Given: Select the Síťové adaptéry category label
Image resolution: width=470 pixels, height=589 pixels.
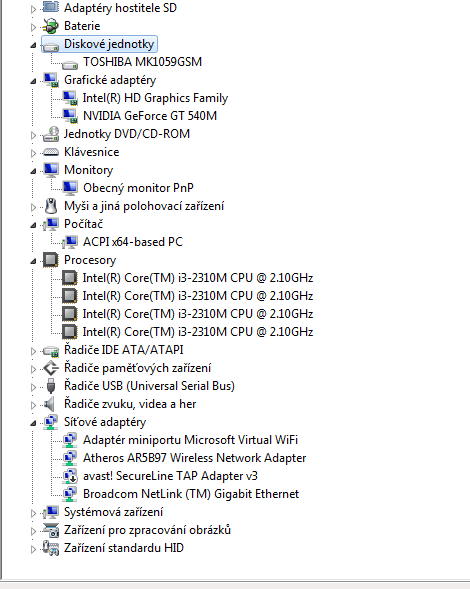Looking at the screenshot, I should [105, 422].
